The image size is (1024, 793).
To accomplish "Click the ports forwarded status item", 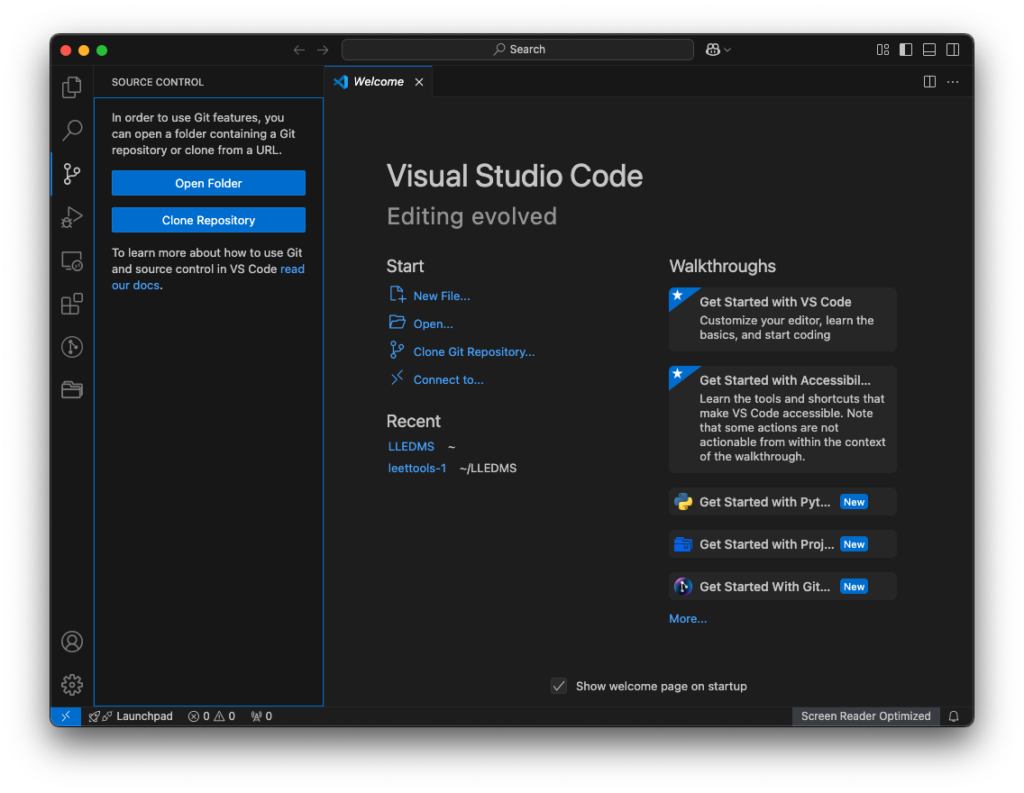I will 262,717.
